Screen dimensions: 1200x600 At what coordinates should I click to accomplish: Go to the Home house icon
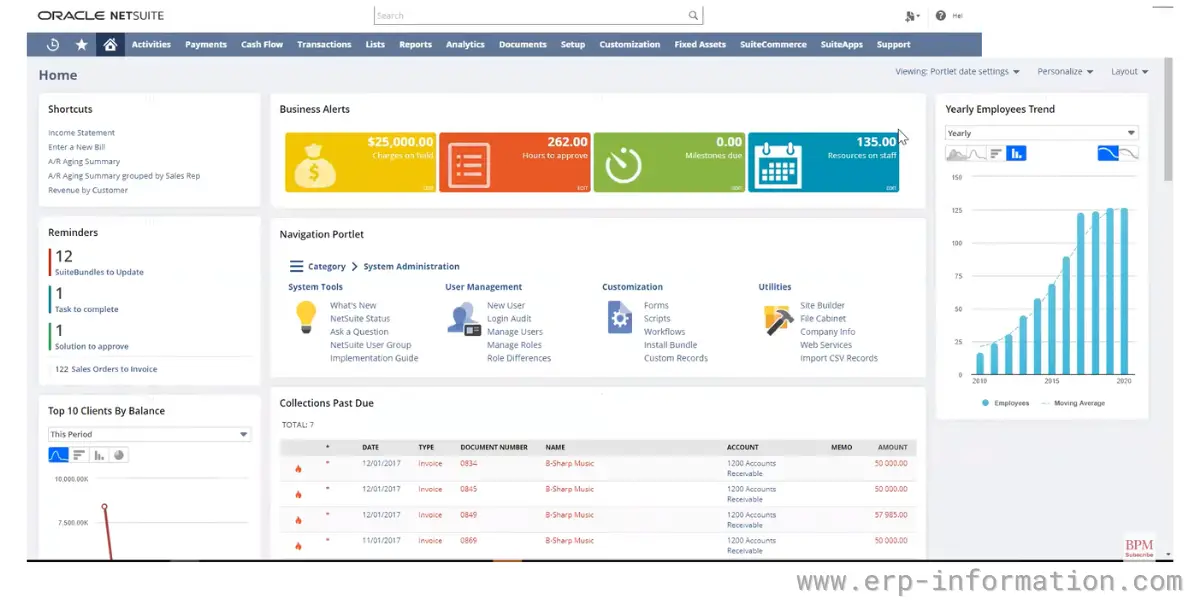click(110, 45)
